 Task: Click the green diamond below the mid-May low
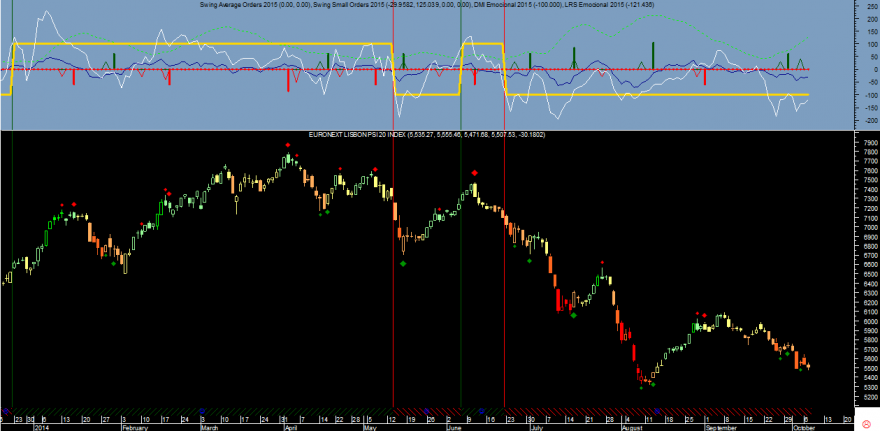coord(403,263)
